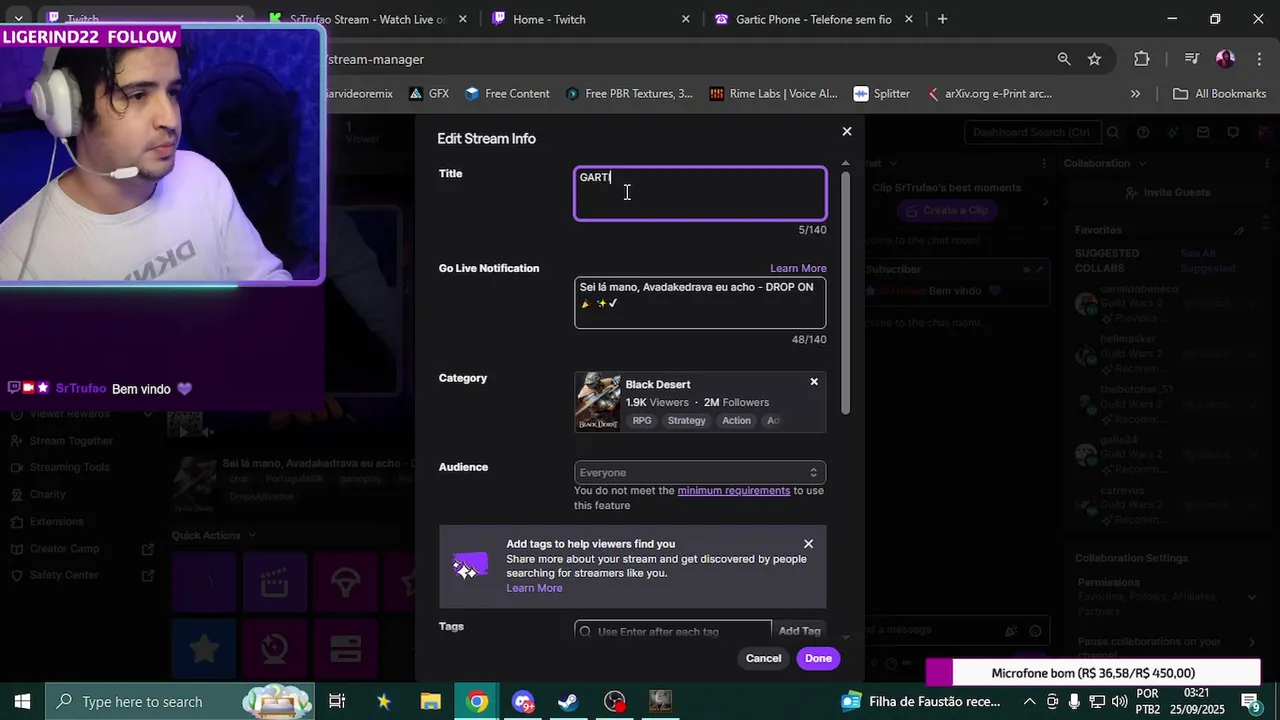
Task: Open Steam from the taskbar
Action: pos(568,701)
